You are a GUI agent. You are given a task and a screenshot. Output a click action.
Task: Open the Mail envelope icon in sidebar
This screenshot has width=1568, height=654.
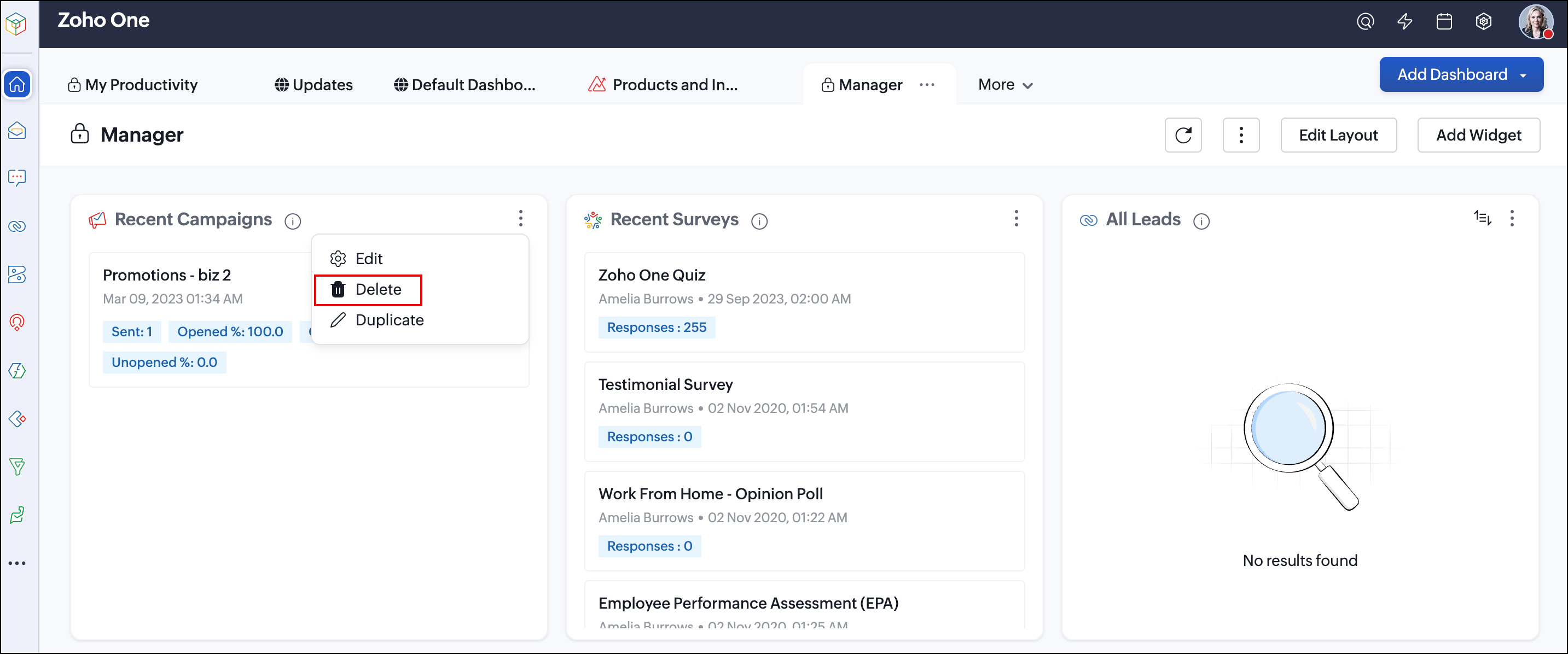click(17, 130)
